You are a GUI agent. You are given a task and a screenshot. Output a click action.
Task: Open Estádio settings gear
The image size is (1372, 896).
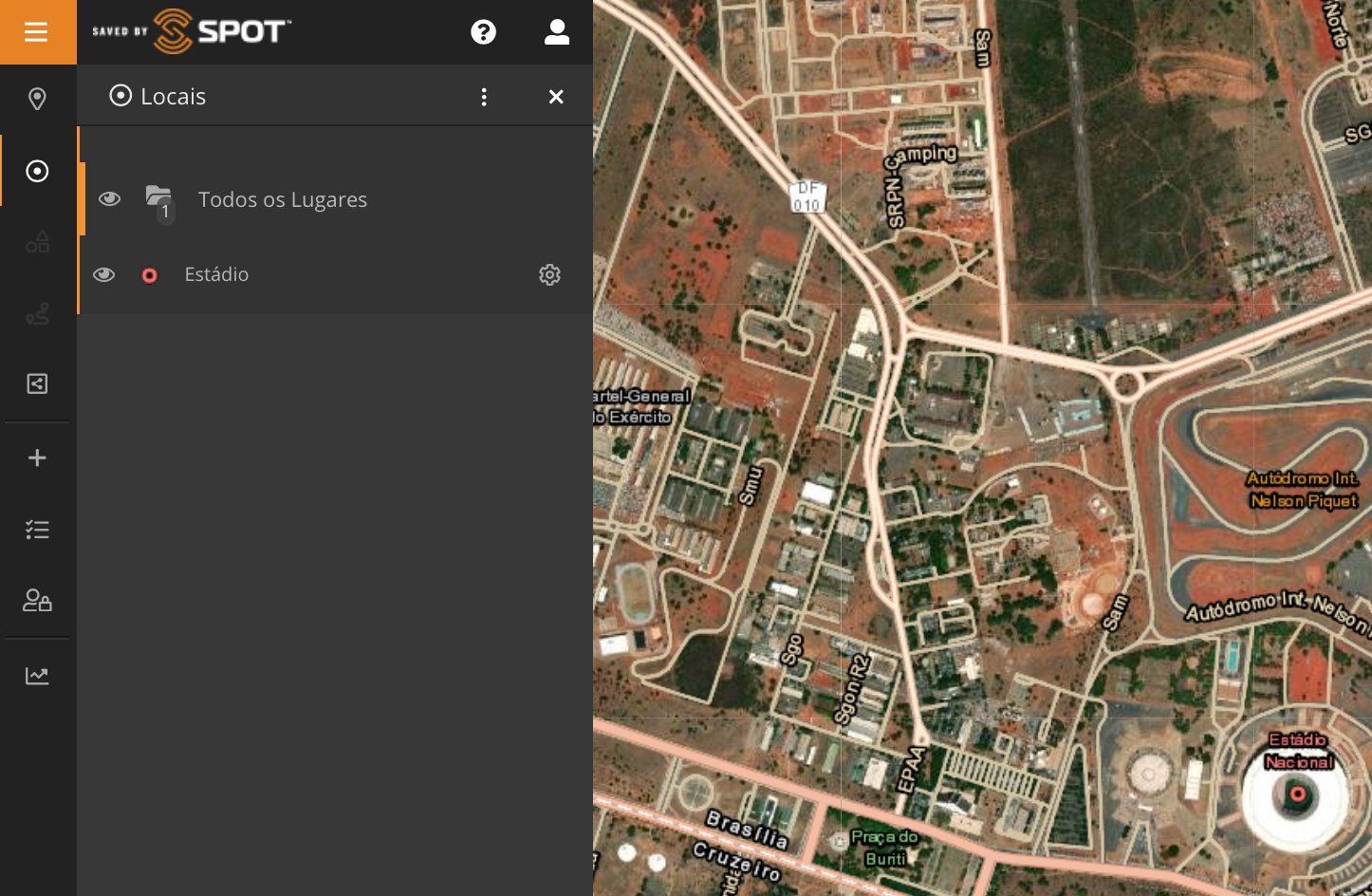point(549,275)
